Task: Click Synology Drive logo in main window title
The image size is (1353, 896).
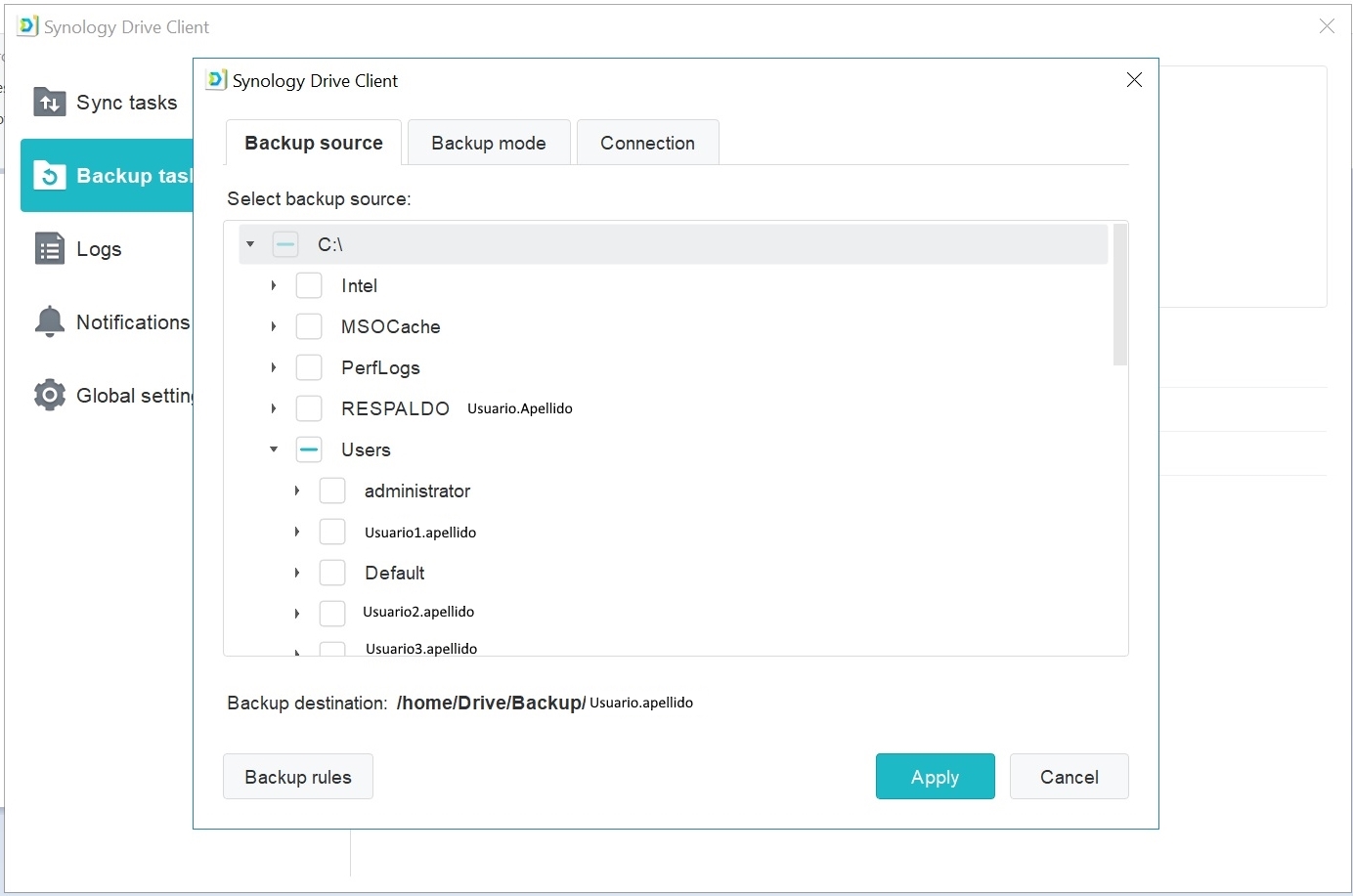Action: [x=27, y=26]
